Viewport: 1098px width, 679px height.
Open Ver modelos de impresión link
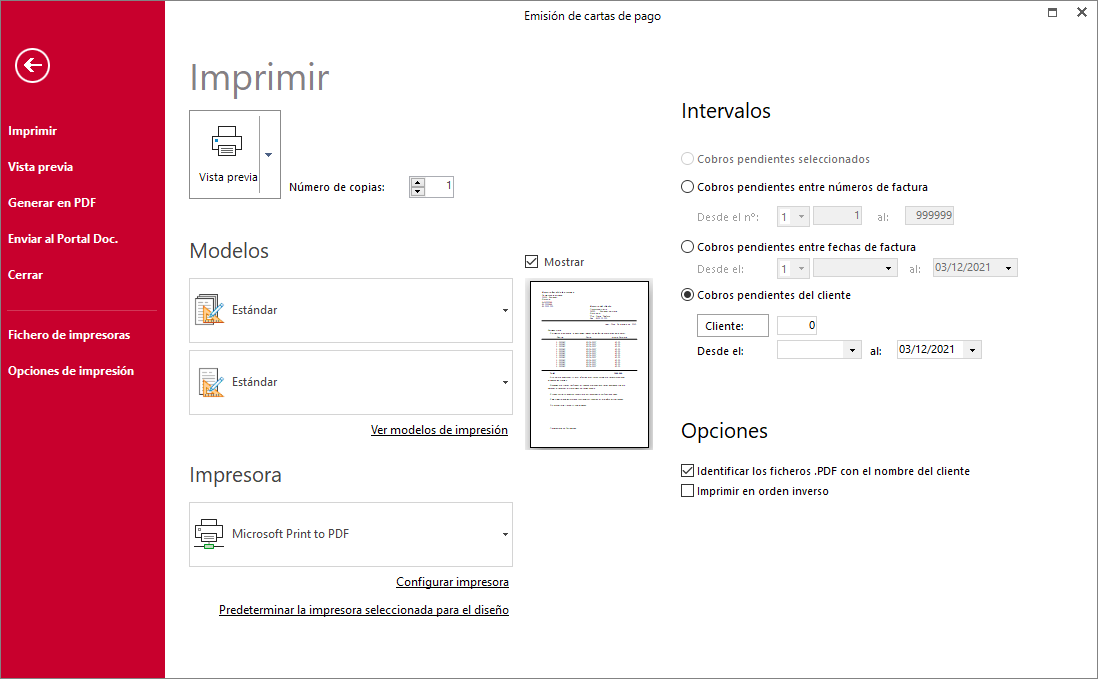click(439, 430)
